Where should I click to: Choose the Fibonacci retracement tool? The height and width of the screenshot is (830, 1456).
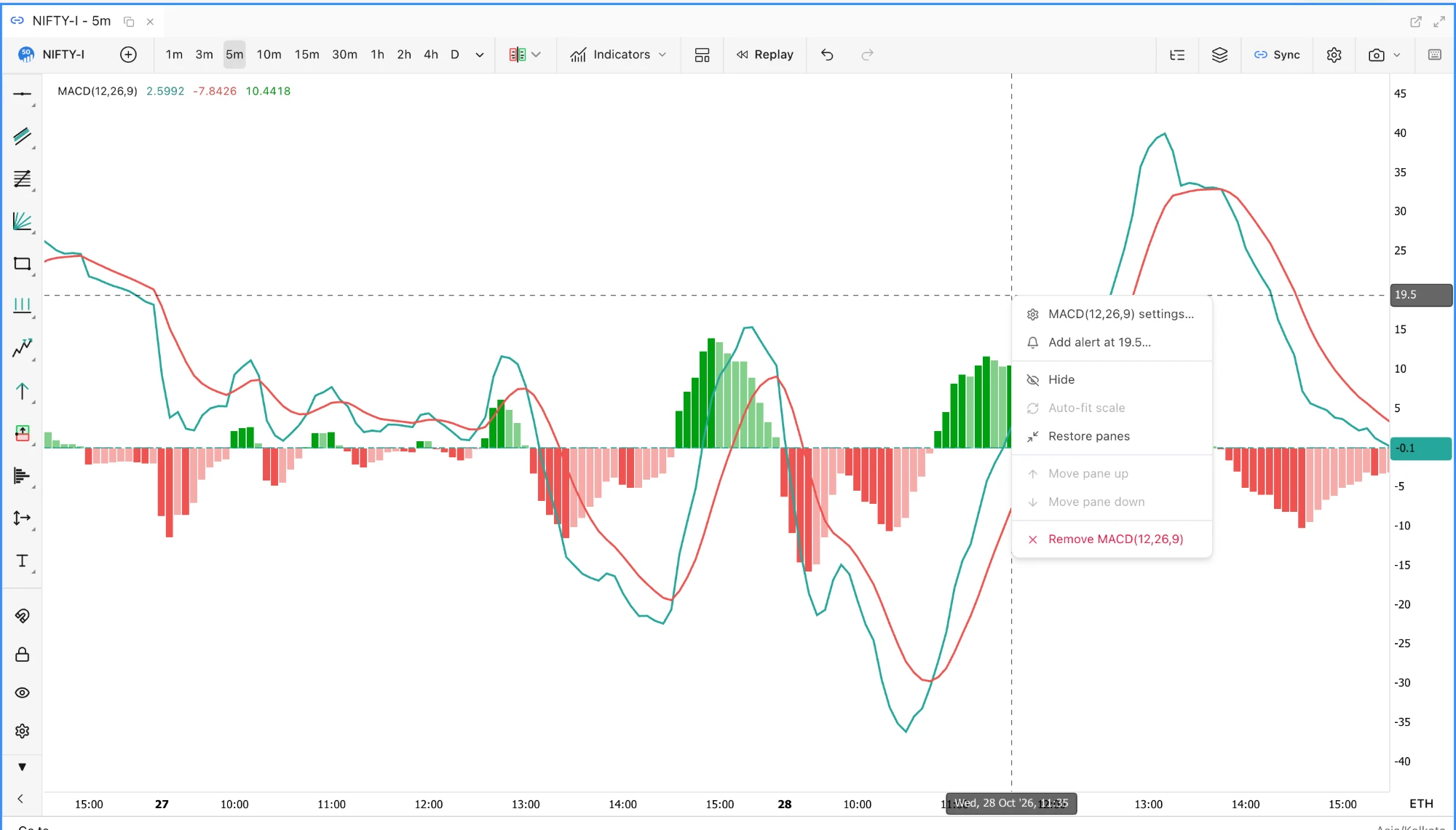(23, 179)
